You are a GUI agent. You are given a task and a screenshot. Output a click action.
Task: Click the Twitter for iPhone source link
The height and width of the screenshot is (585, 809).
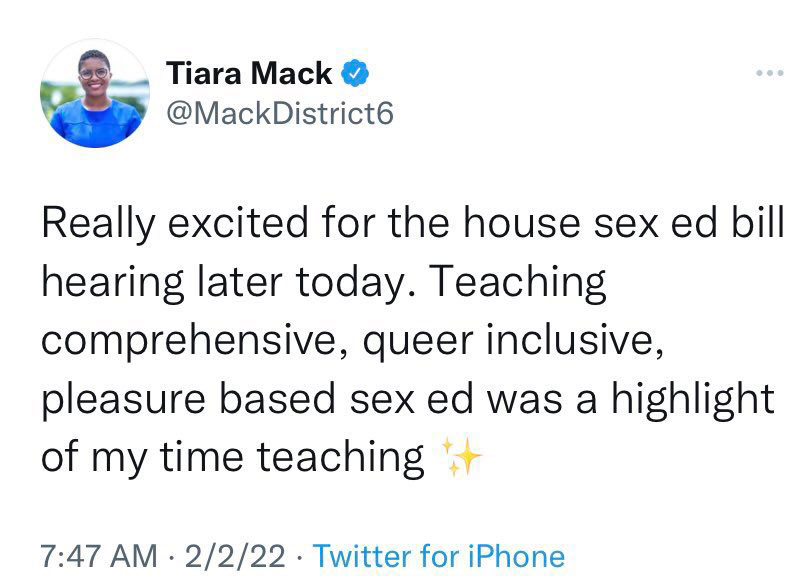(x=439, y=555)
